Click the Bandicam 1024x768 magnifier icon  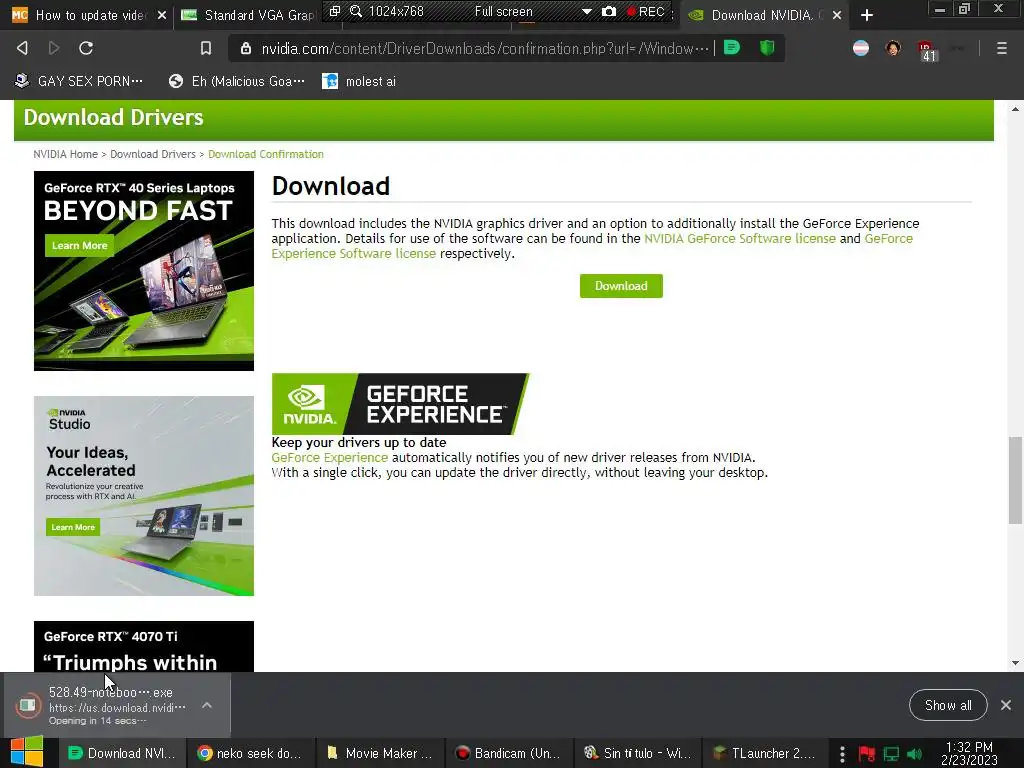point(356,11)
